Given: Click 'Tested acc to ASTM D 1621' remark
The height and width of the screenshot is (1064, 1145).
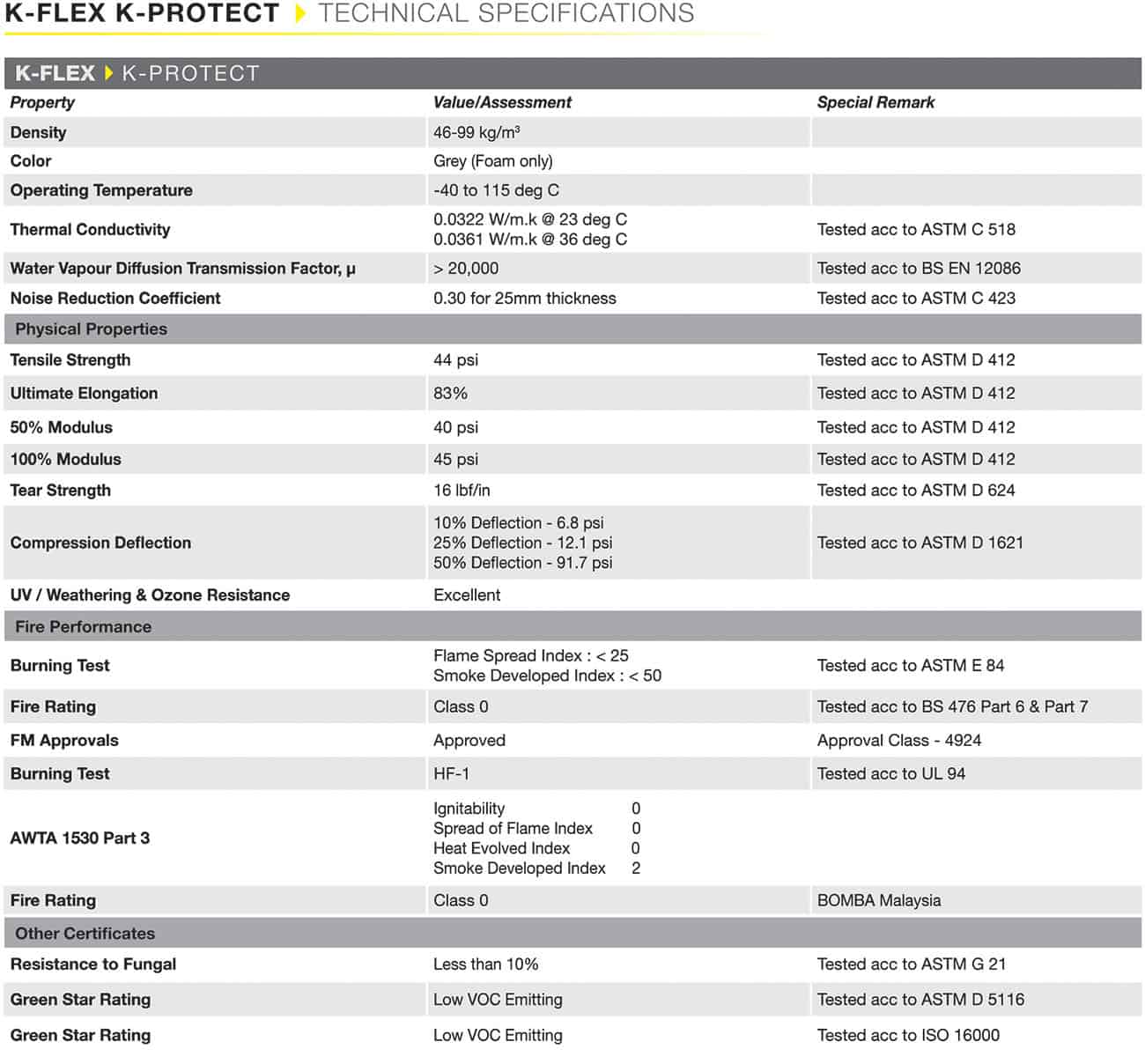Looking at the screenshot, I should pos(920,543).
